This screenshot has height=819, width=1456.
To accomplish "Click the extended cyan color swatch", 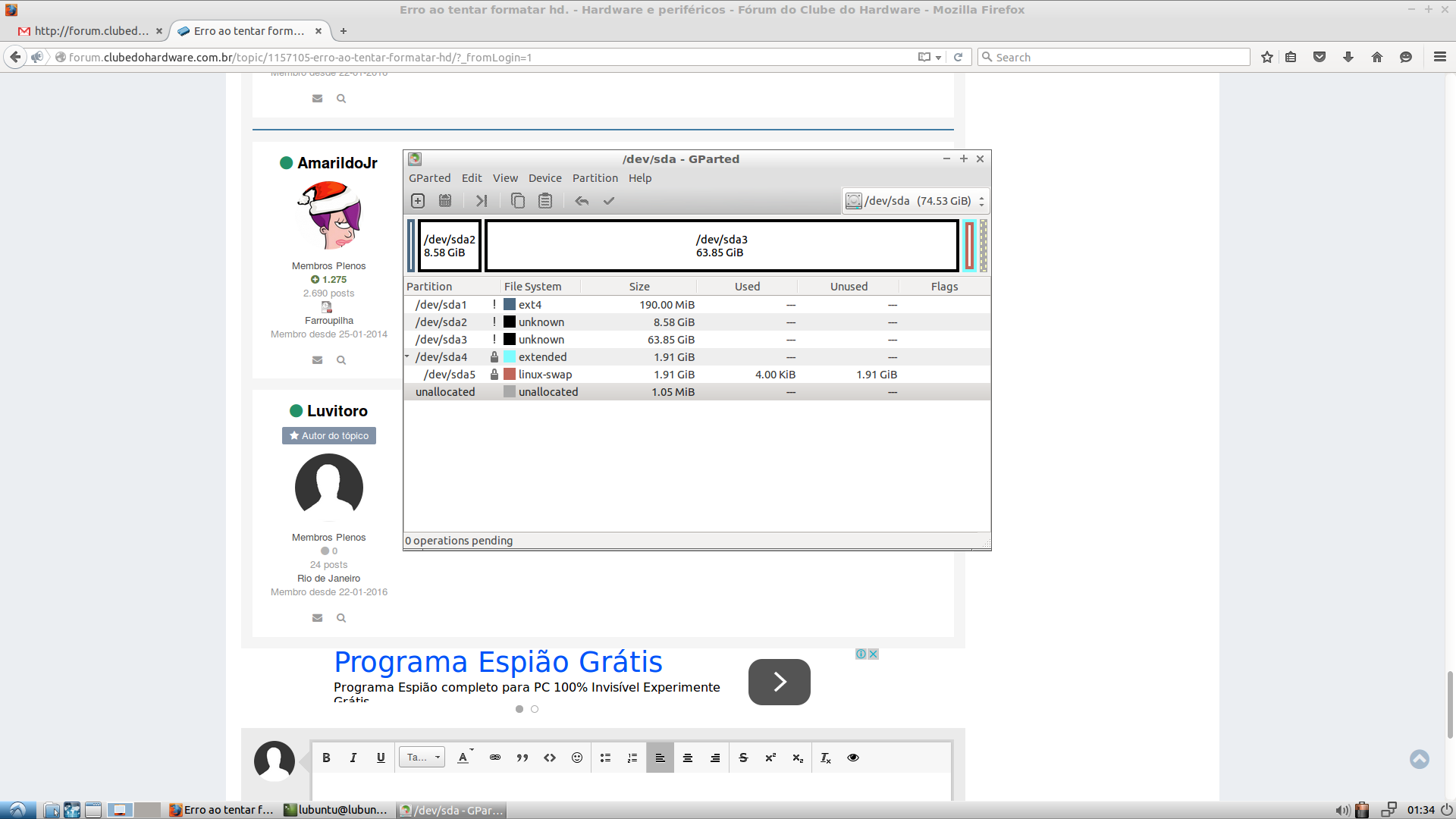I will [510, 357].
